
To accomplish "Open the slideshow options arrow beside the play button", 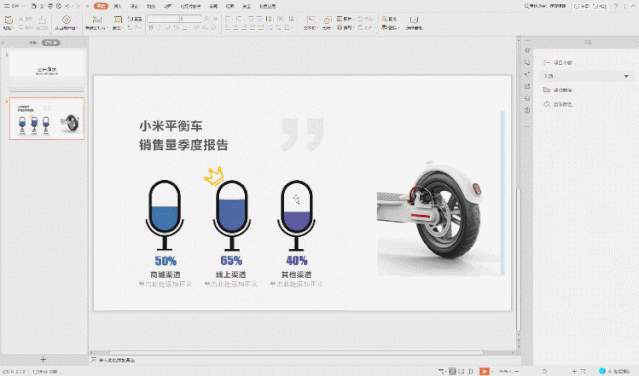I will (491, 371).
